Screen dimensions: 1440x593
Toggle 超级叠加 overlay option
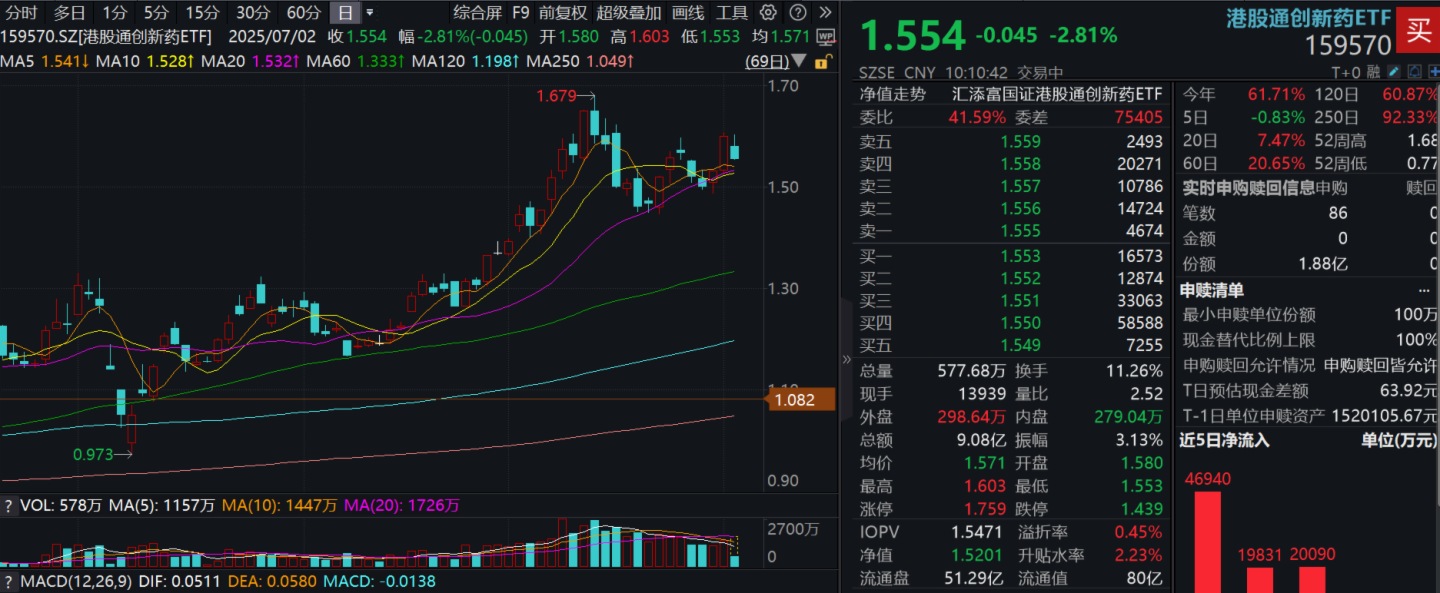click(629, 13)
